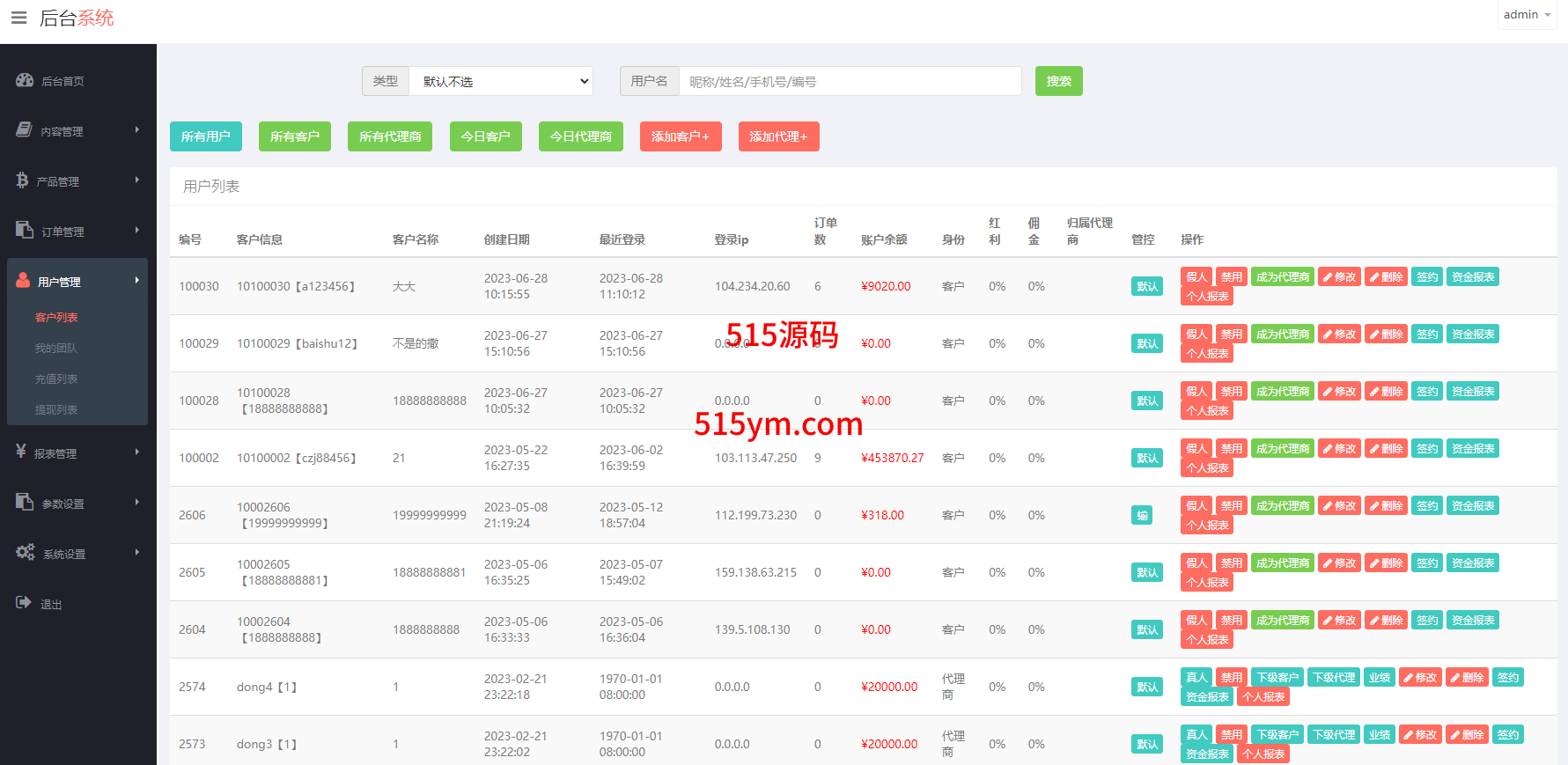Image resolution: width=1568 pixels, height=765 pixels.
Task: Open 充值列表 in the sidebar submenu
Action: [x=56, y=379]
